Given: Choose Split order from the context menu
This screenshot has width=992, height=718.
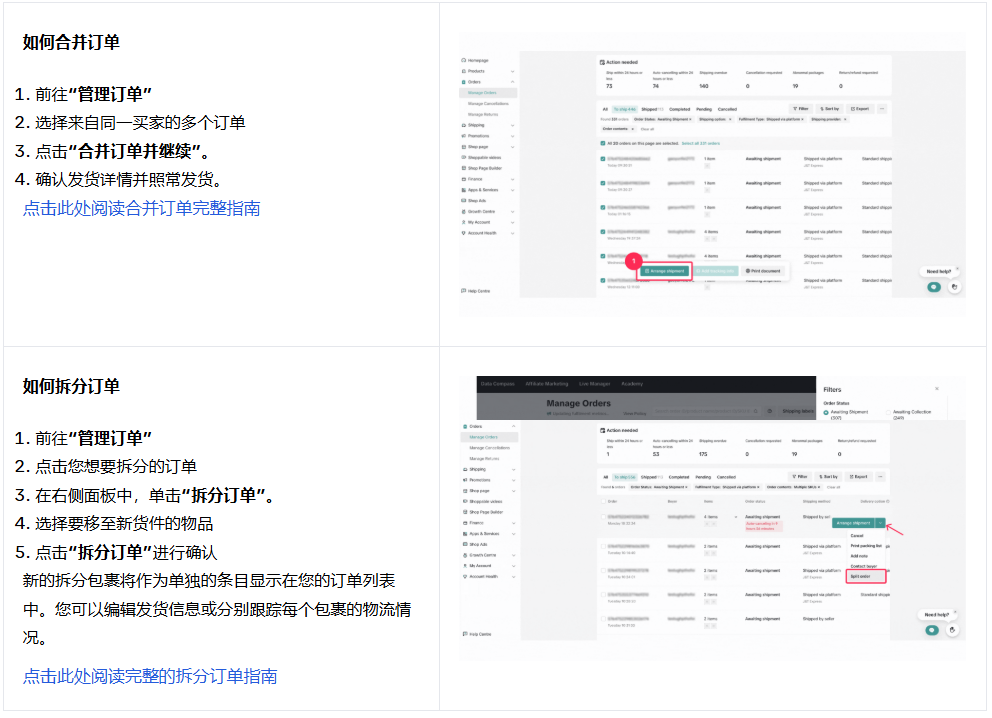Looking at the screenshot, I should (860, 576).
